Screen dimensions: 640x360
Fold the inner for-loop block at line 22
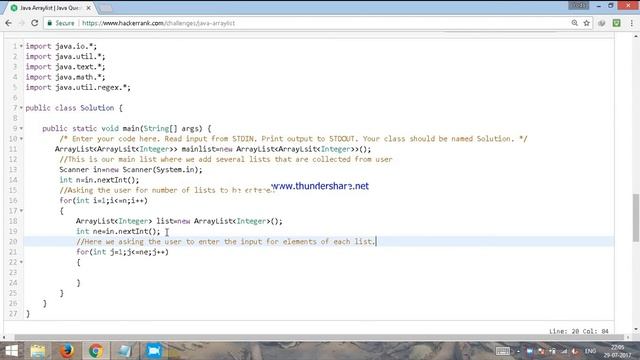(x=21, y=262)
